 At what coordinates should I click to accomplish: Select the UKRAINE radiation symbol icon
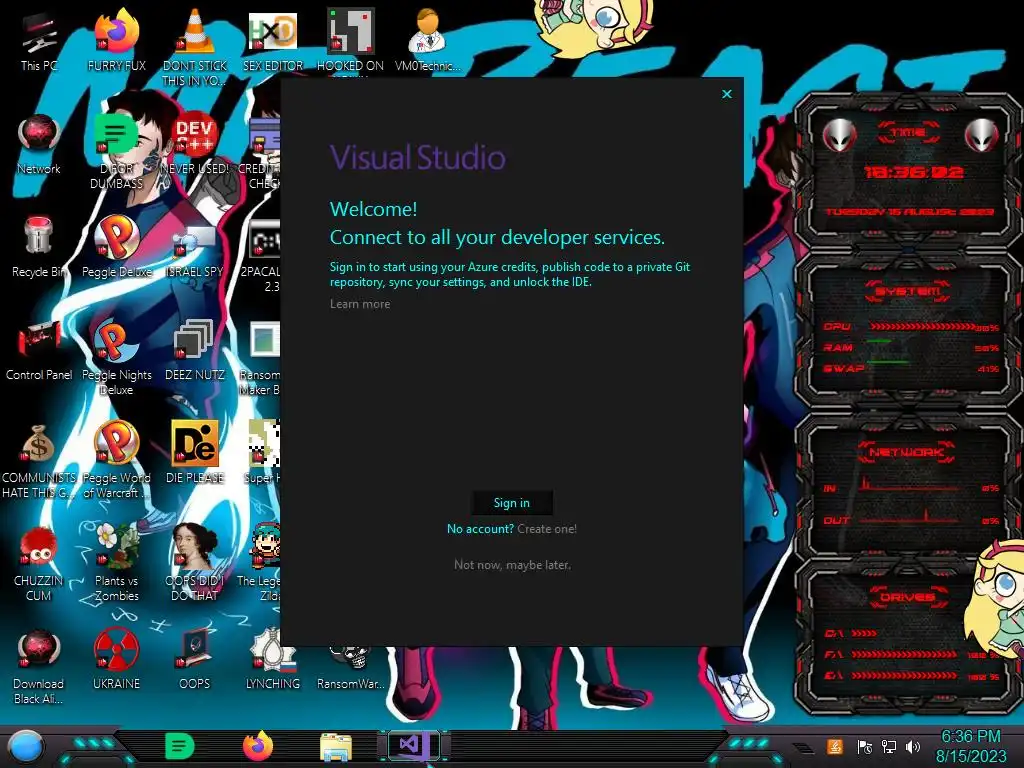tap(117, 660)
